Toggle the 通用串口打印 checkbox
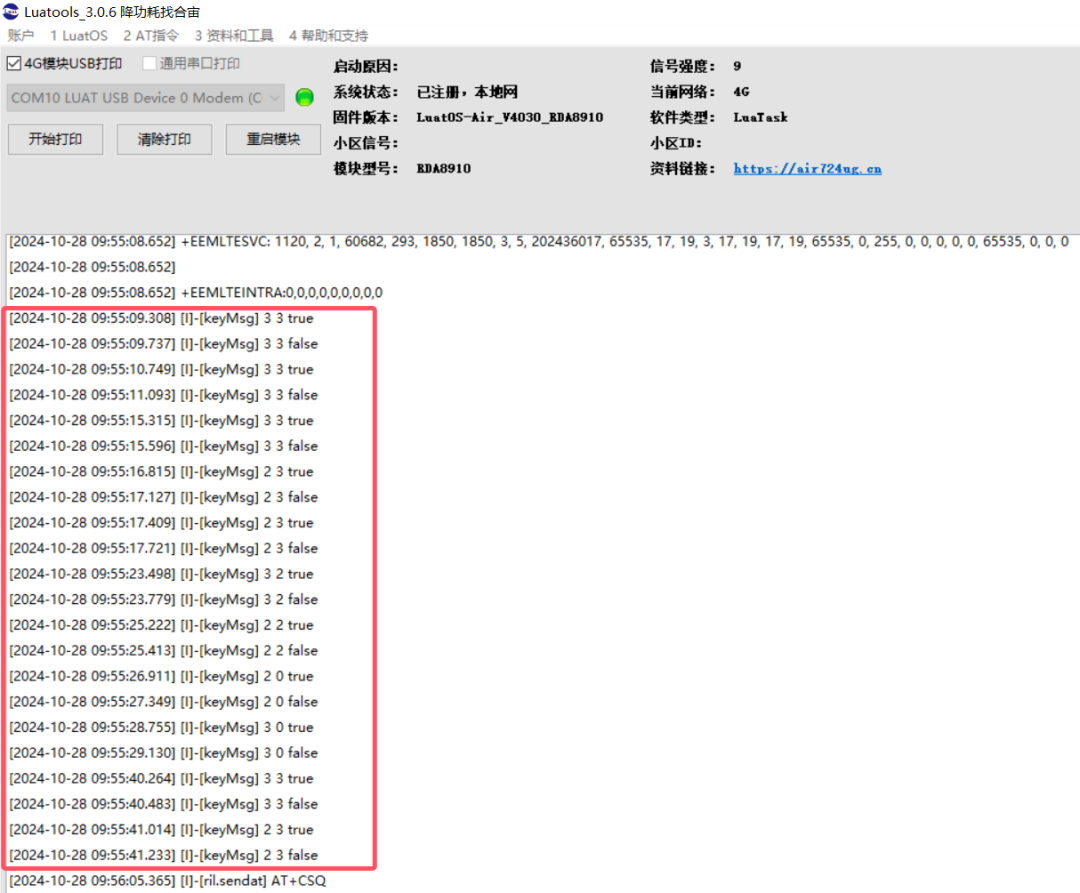1080x893 pixels. click(149, 63)
